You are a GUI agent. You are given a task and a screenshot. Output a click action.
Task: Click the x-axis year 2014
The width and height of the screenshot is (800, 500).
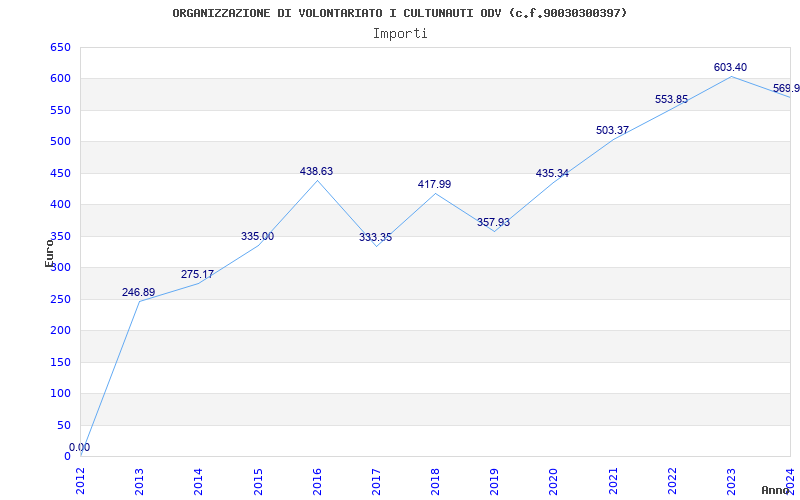pyautogui.click(x=198, y=481)
